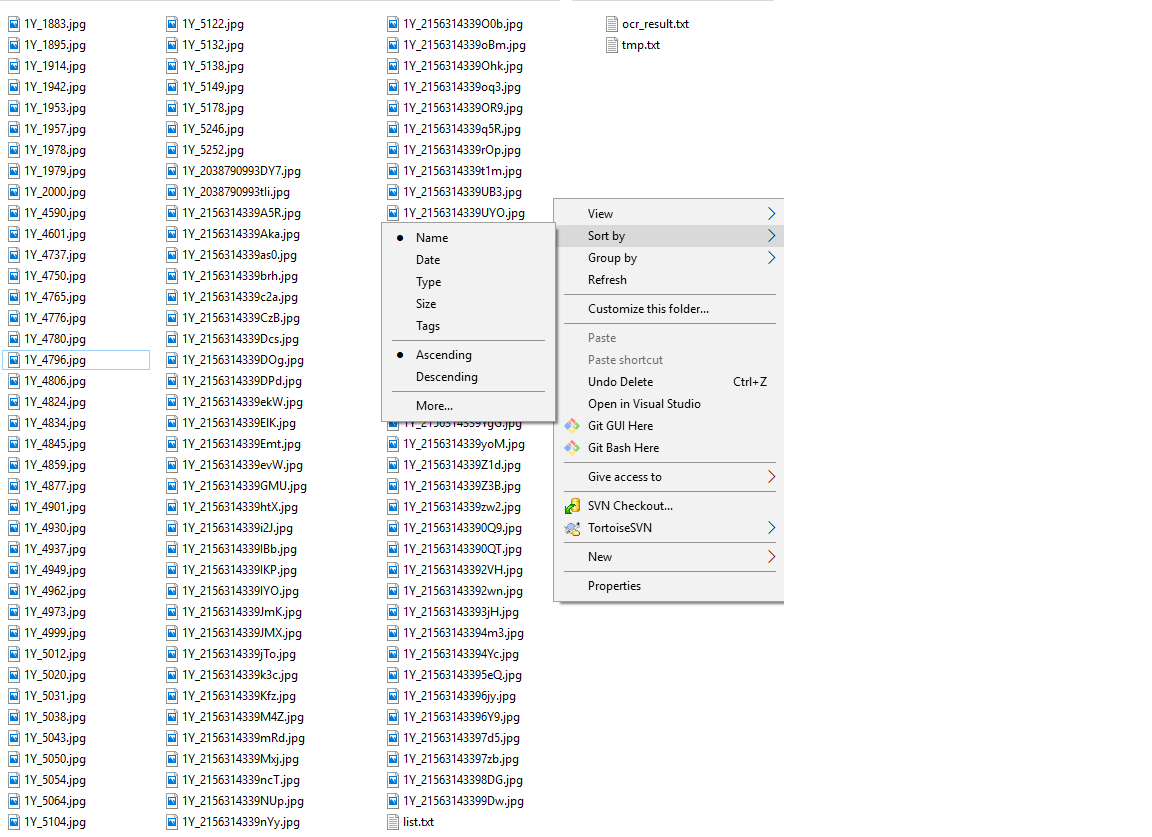Select the 1Y_1883.jpg file icon
This screenshot has height=837, width=1152.
click(14, 23)
